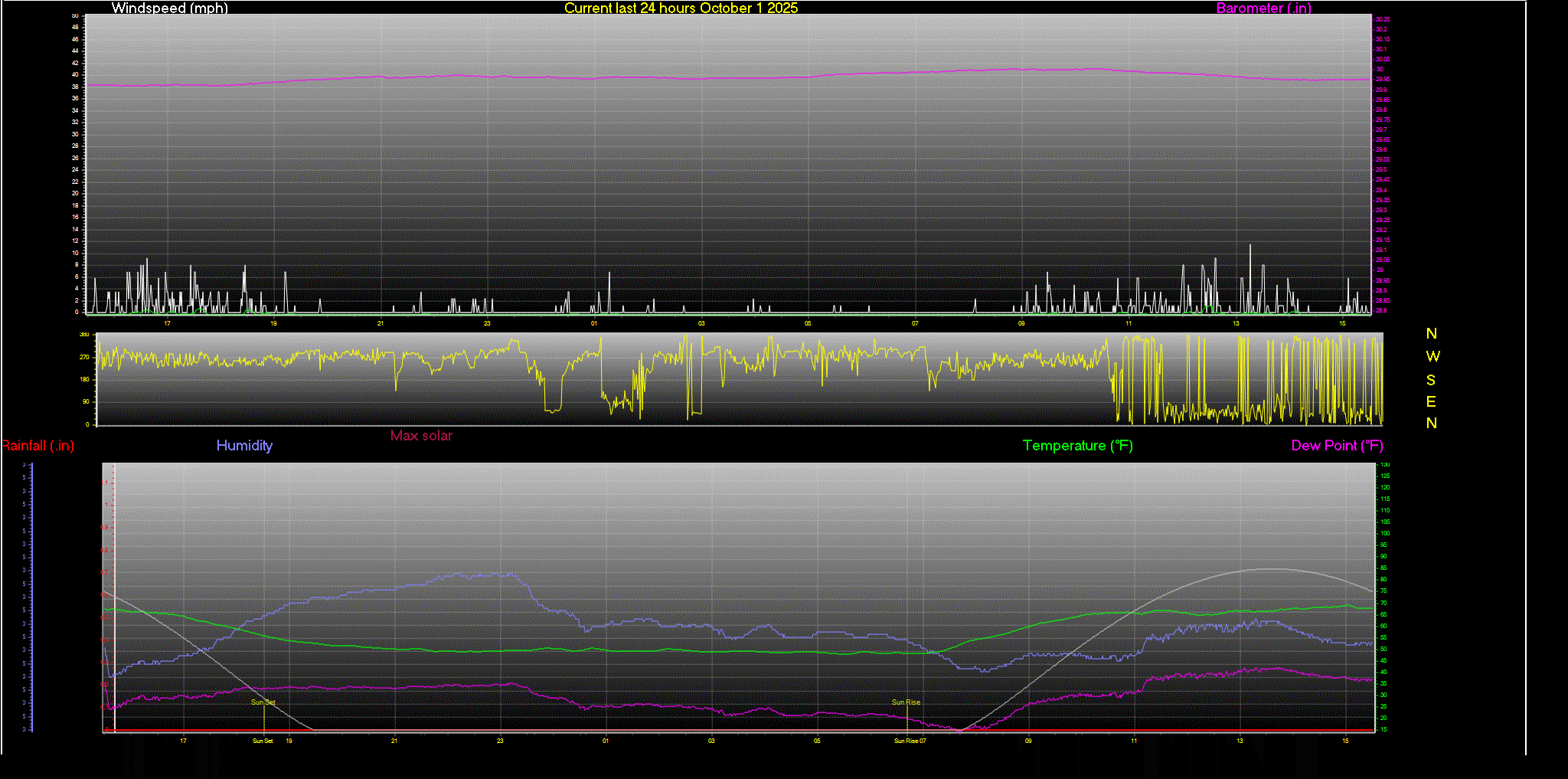Click hour 13 on the windspeed chart axis
Image resolution: width=1568 pixels, height=779 pixels.
[1236, 324]
